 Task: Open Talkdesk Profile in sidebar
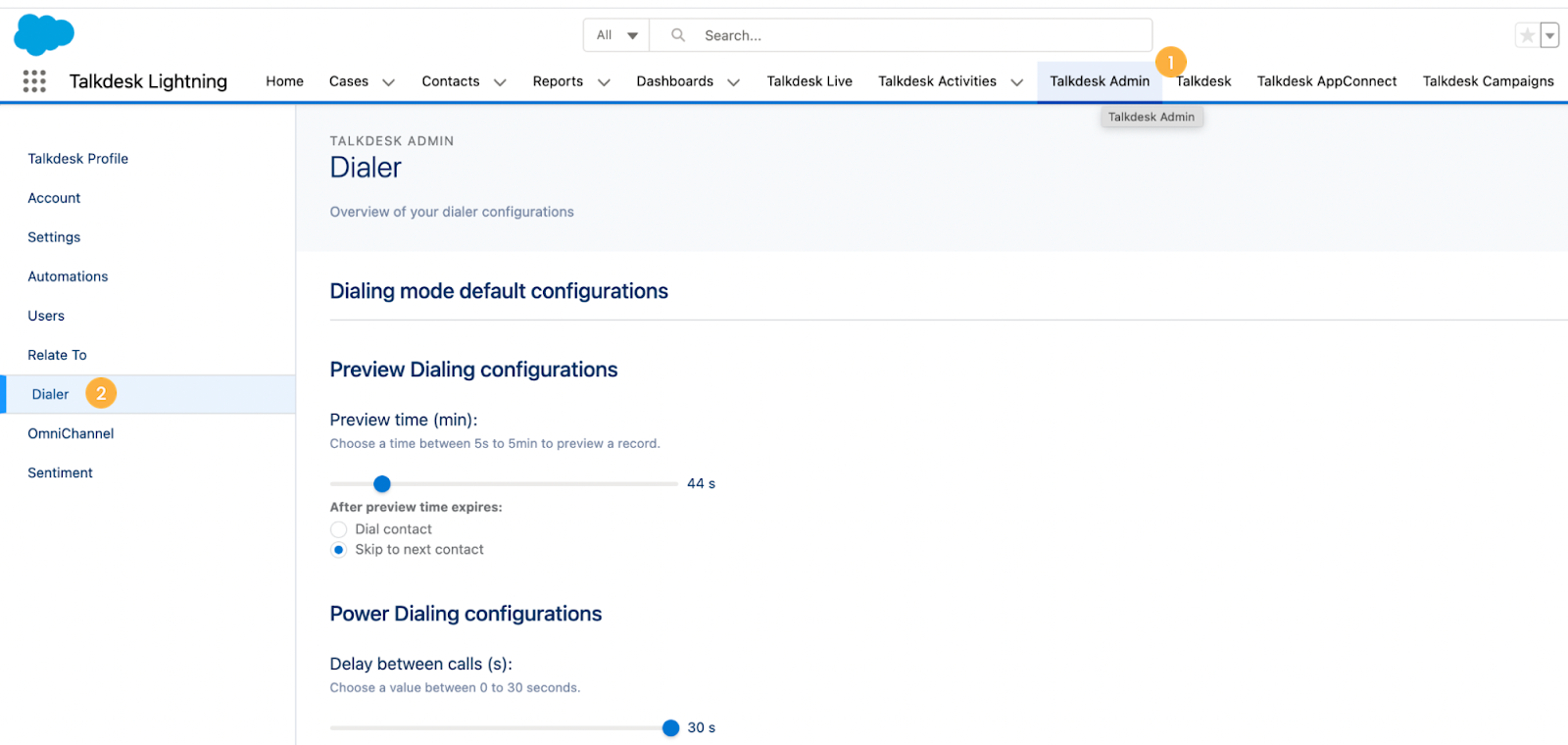(78, 159)
